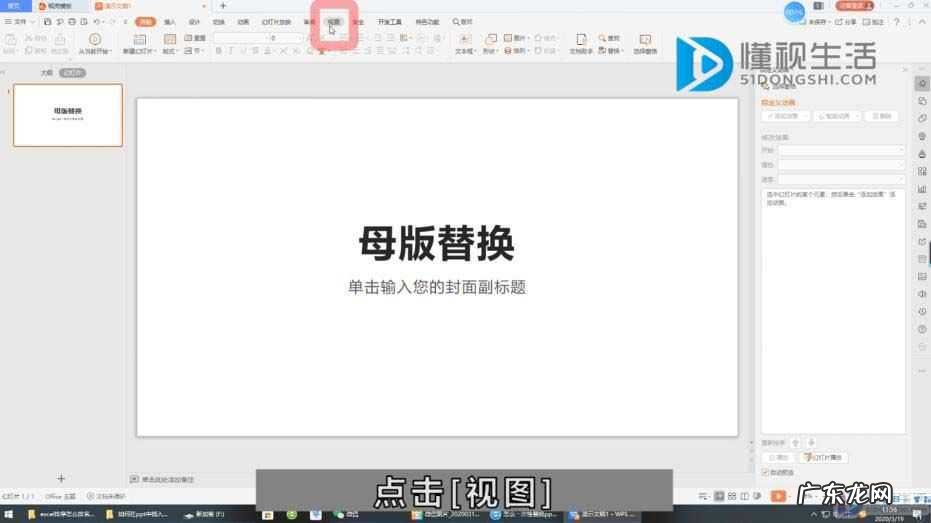Screen dimensions: 931x523
Task: Open the 文件 file menu dropdown
Action: coord(20,22)
